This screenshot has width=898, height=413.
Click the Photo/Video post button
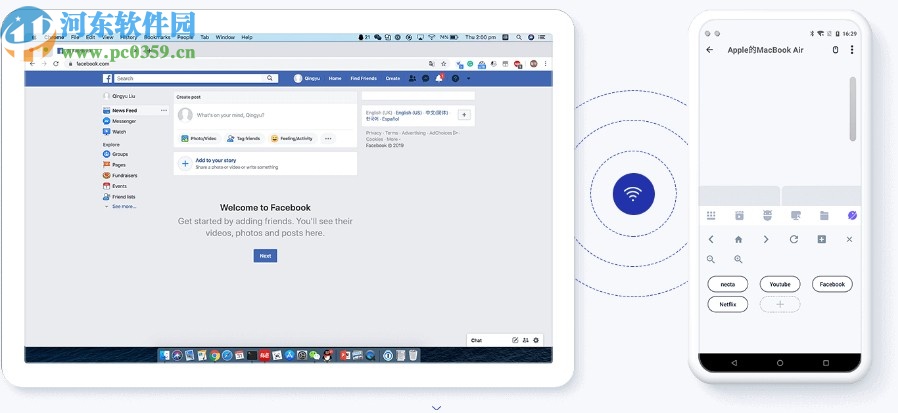coord(199,139)
